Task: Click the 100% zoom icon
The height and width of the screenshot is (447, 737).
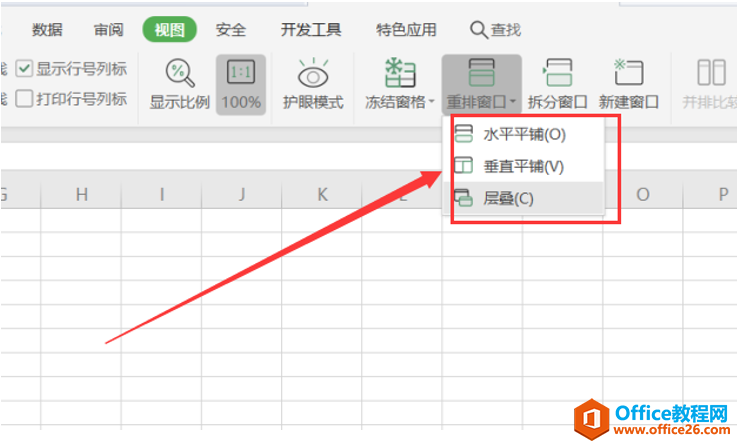Action: [x=241, y=72]
